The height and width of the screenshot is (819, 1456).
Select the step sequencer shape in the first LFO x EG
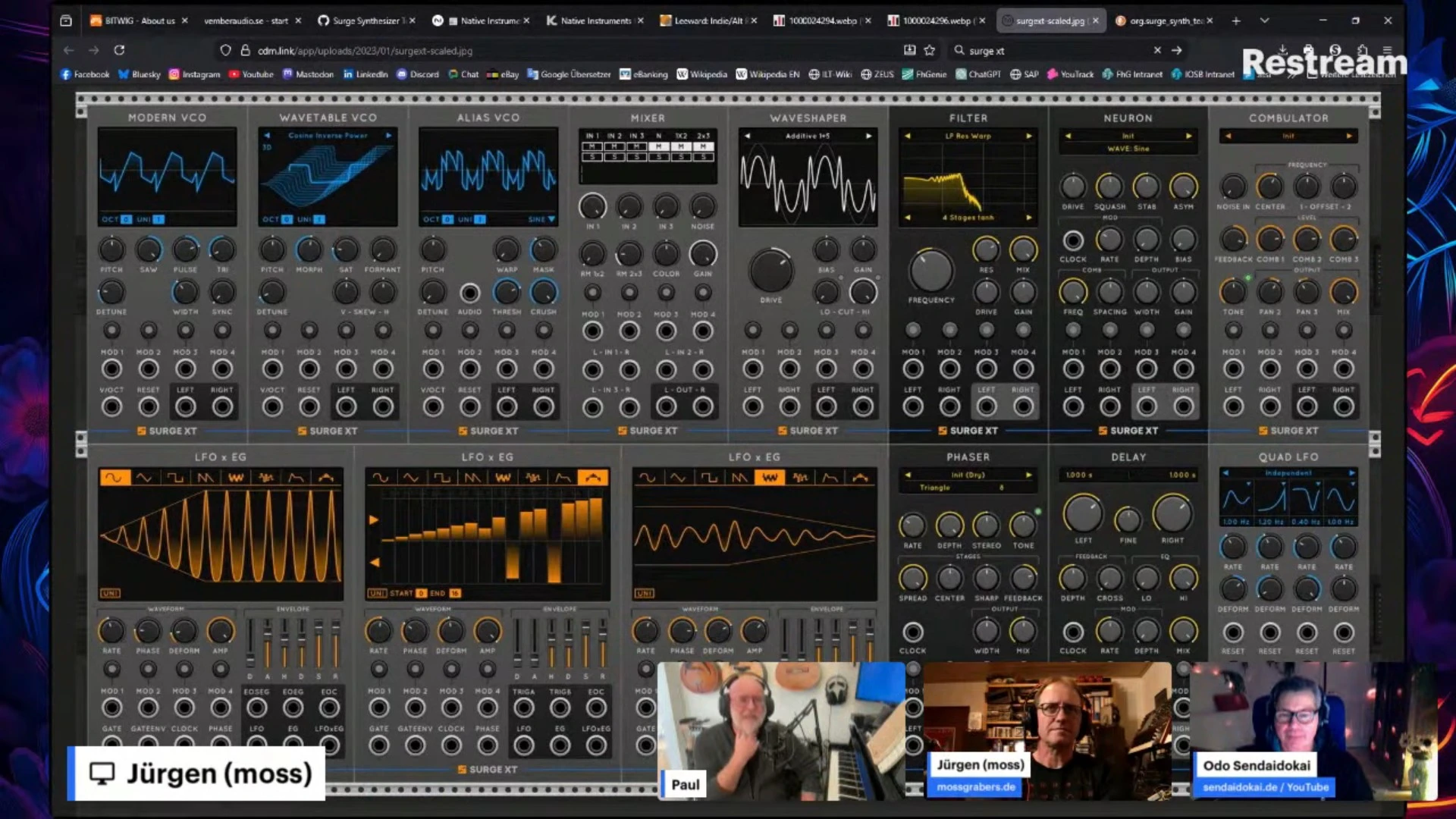[327, 478]
